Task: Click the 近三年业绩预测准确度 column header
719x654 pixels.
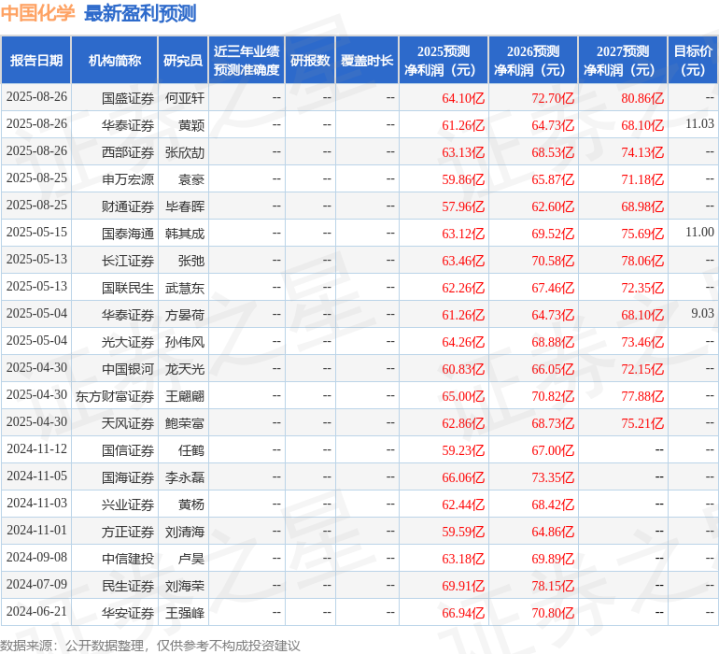Action: [246, 60]
